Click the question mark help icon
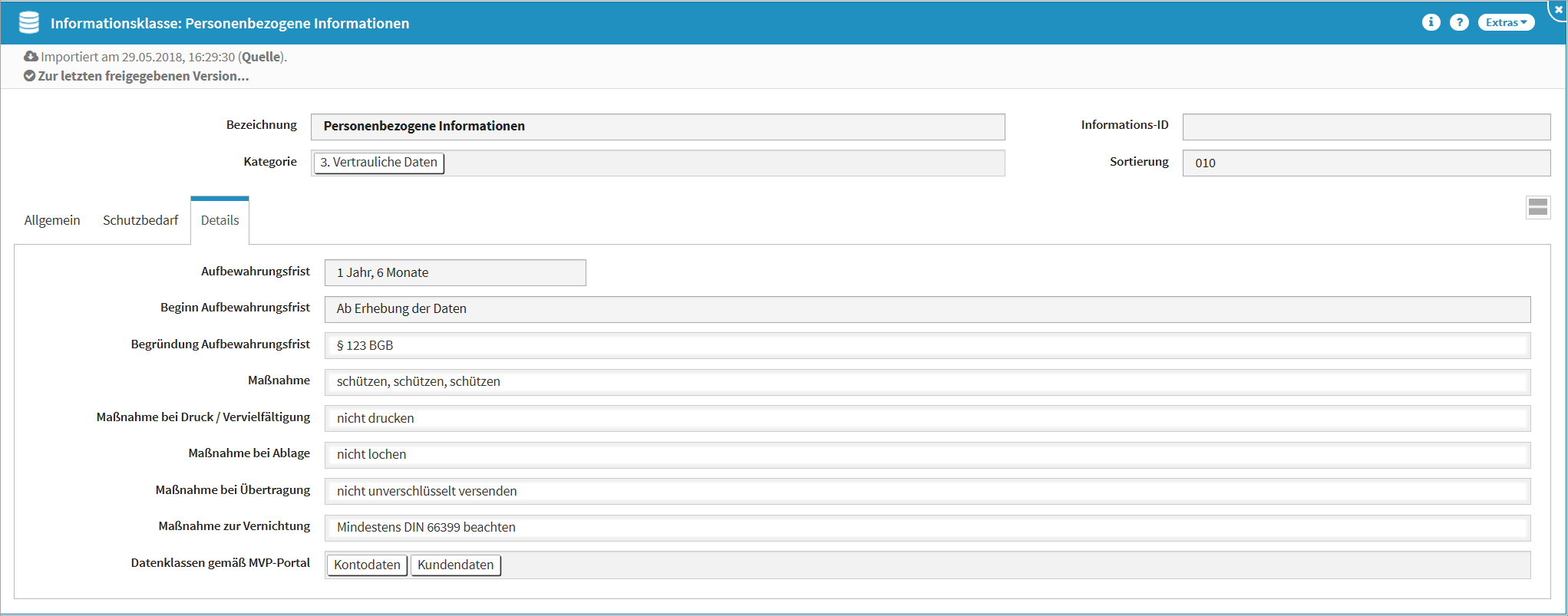Viewport: 1568px width, 616px height. click(x=1459, y=22)
